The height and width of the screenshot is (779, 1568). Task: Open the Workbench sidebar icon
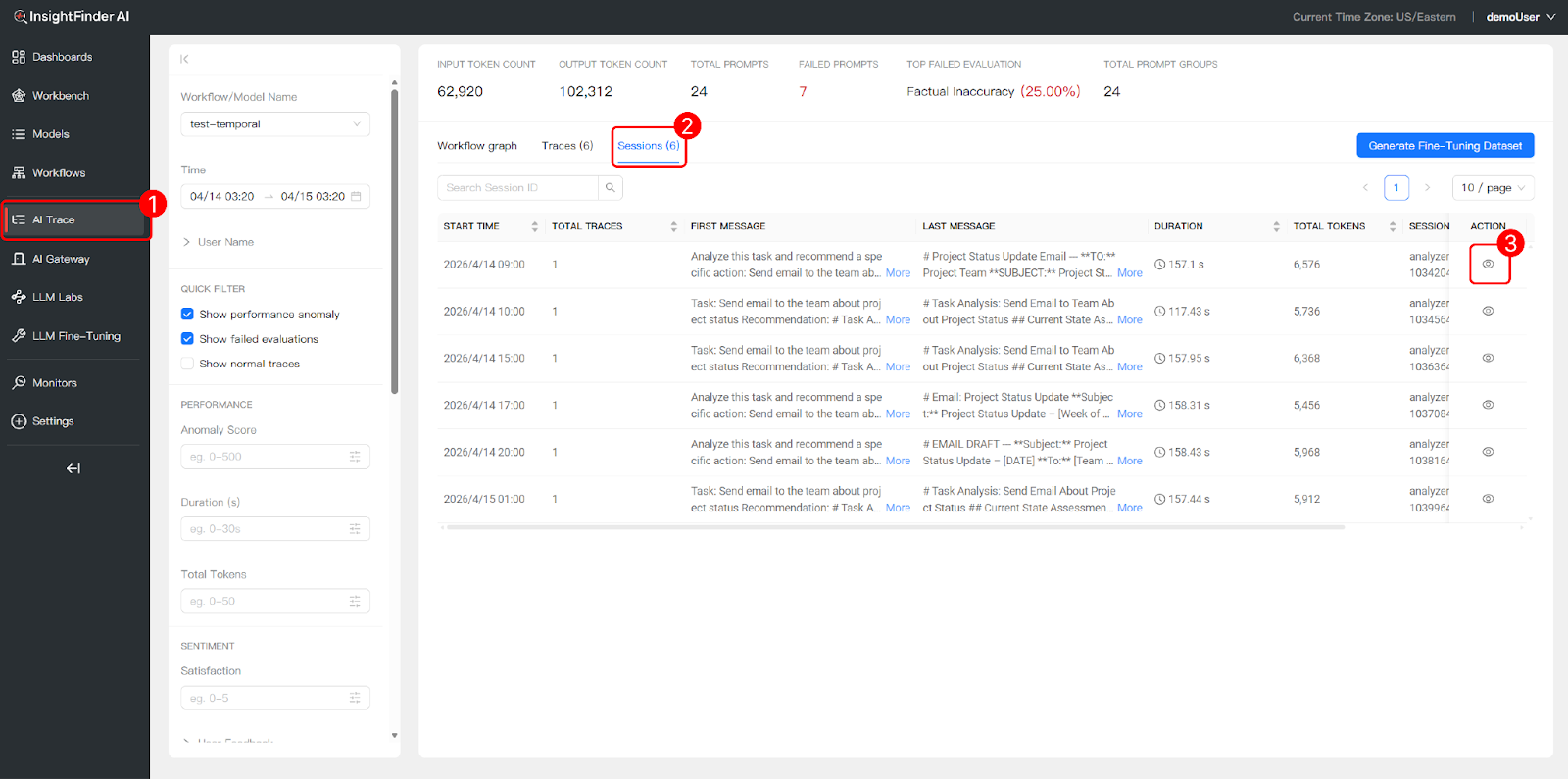click(19, 96)
